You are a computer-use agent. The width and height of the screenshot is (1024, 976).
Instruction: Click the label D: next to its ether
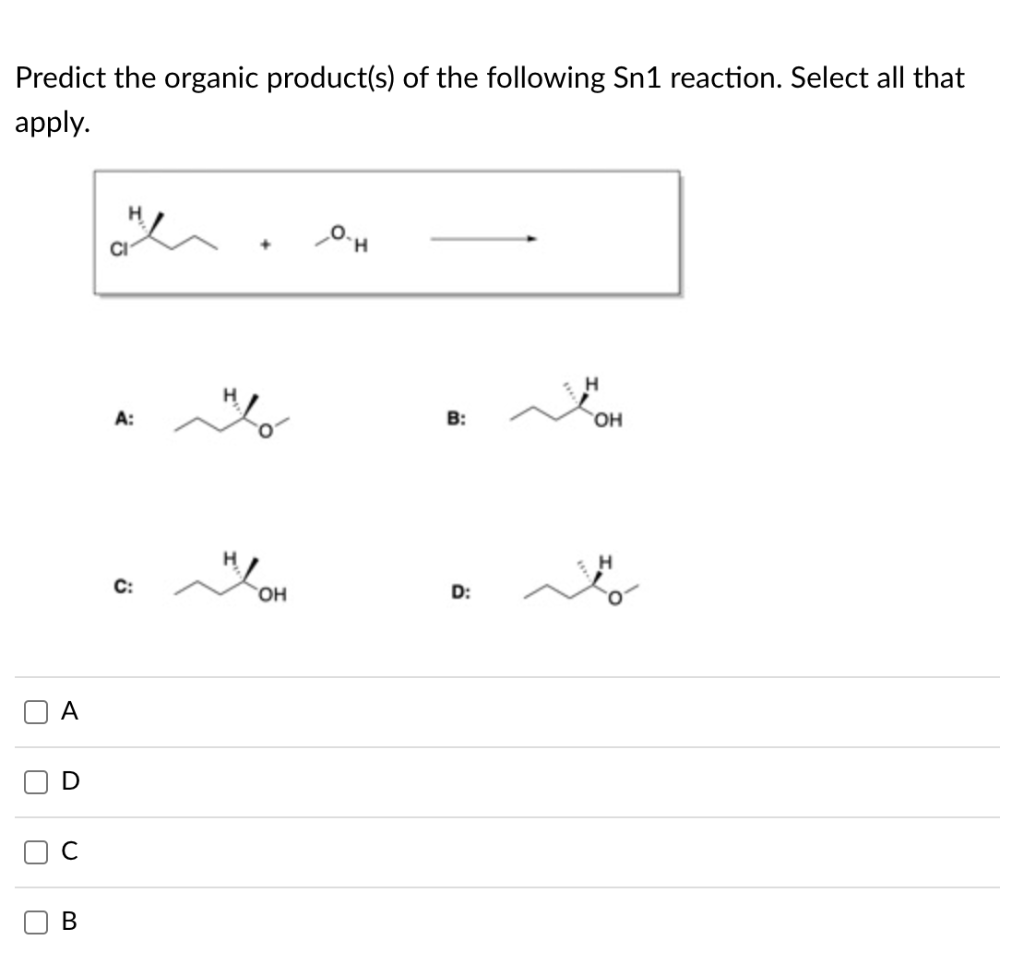(461, 592)
